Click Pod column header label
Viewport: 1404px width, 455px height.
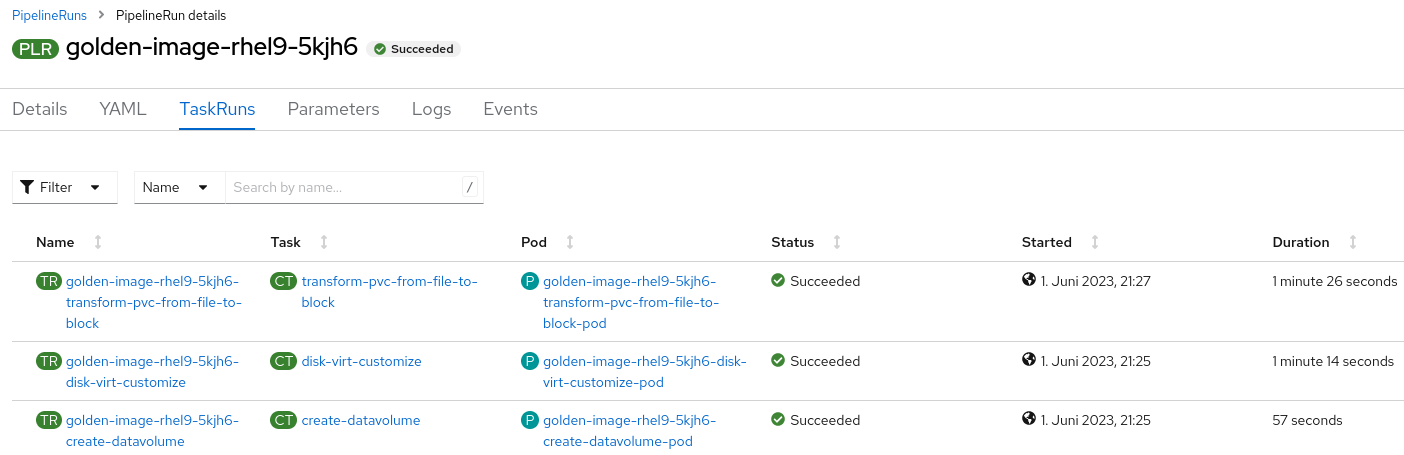(534, 242)
